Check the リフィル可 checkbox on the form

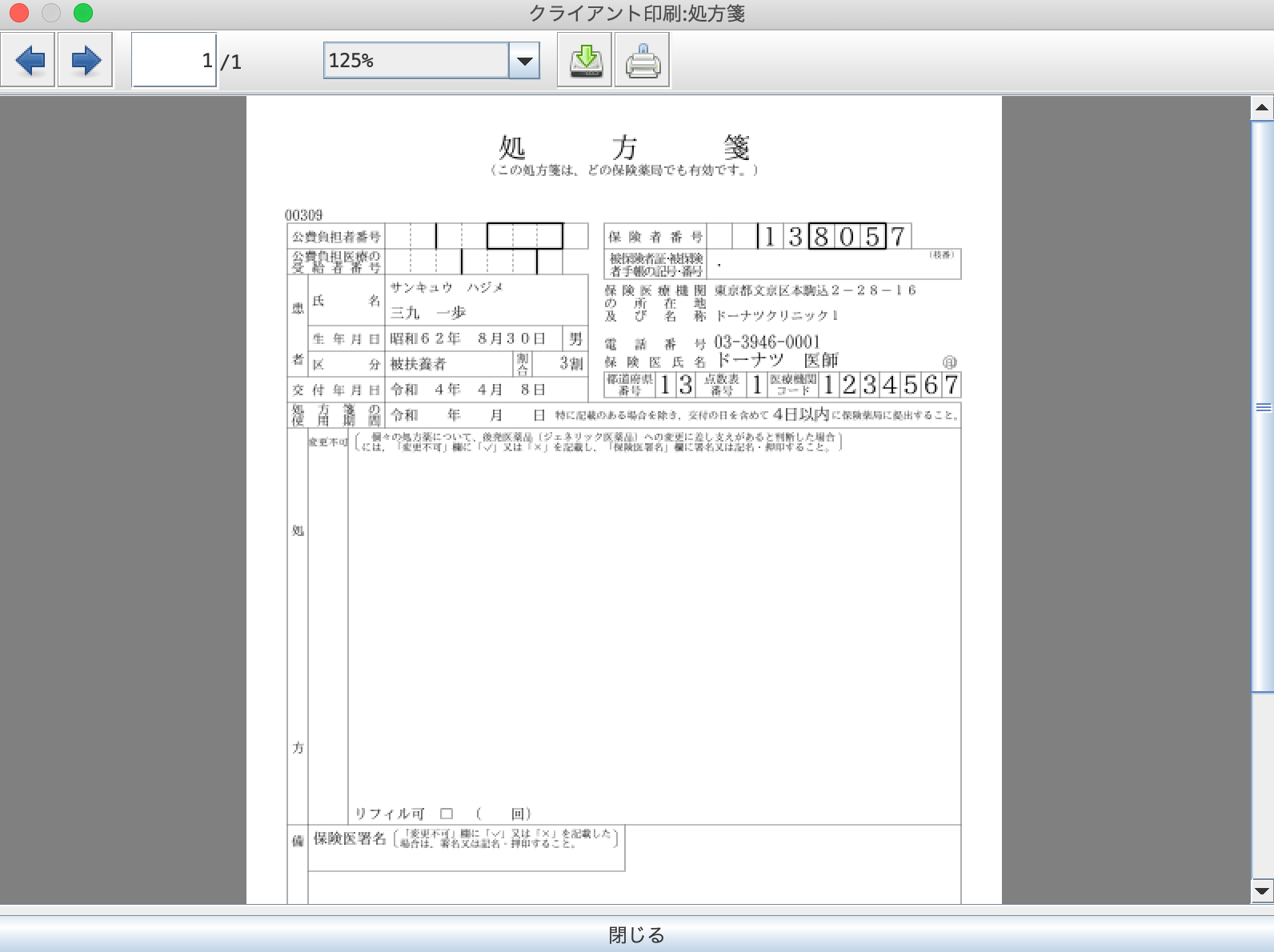pos(447,814)
